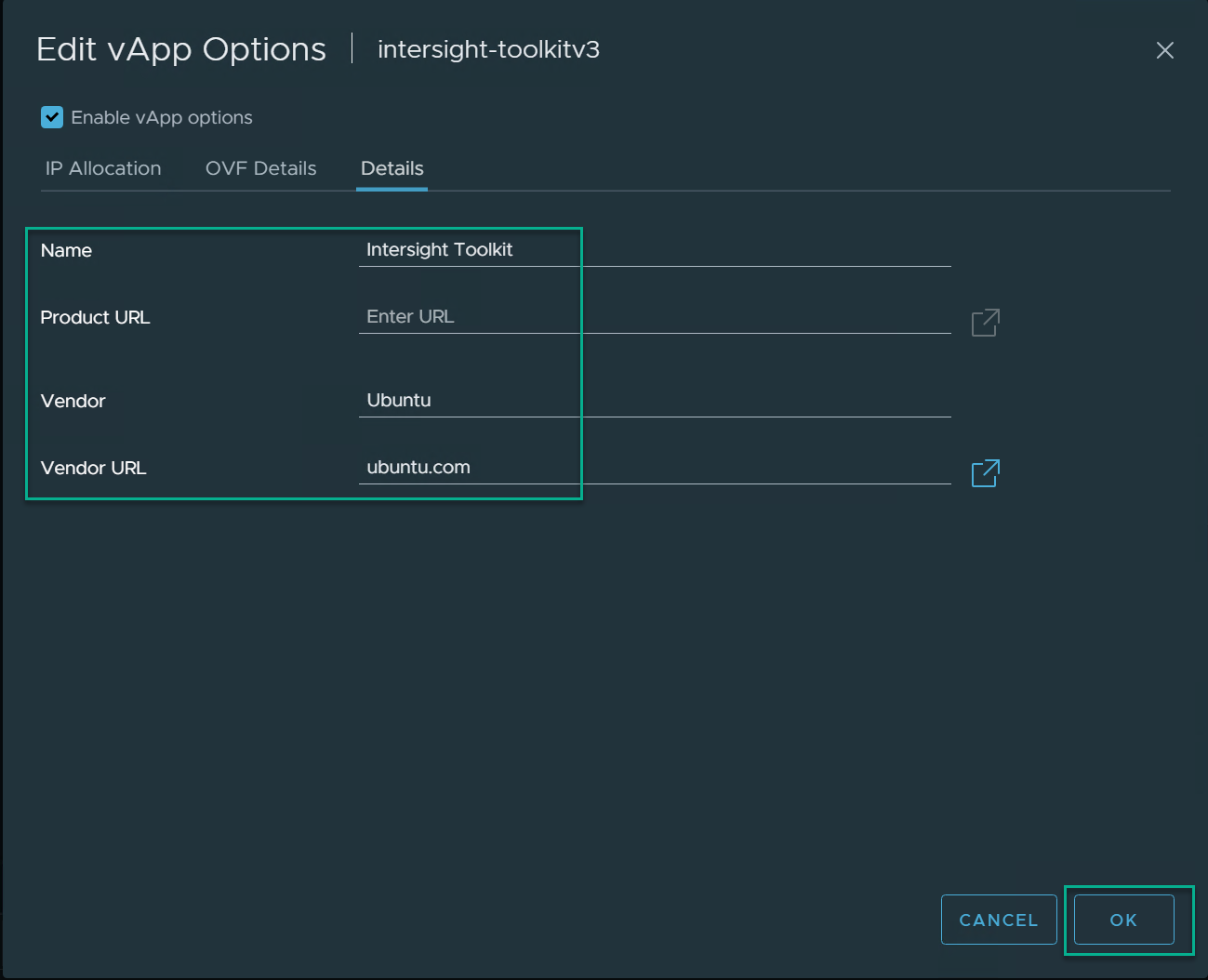Select the Details tab
This screenshot has height=980, width=1208.
coord(392,168)
